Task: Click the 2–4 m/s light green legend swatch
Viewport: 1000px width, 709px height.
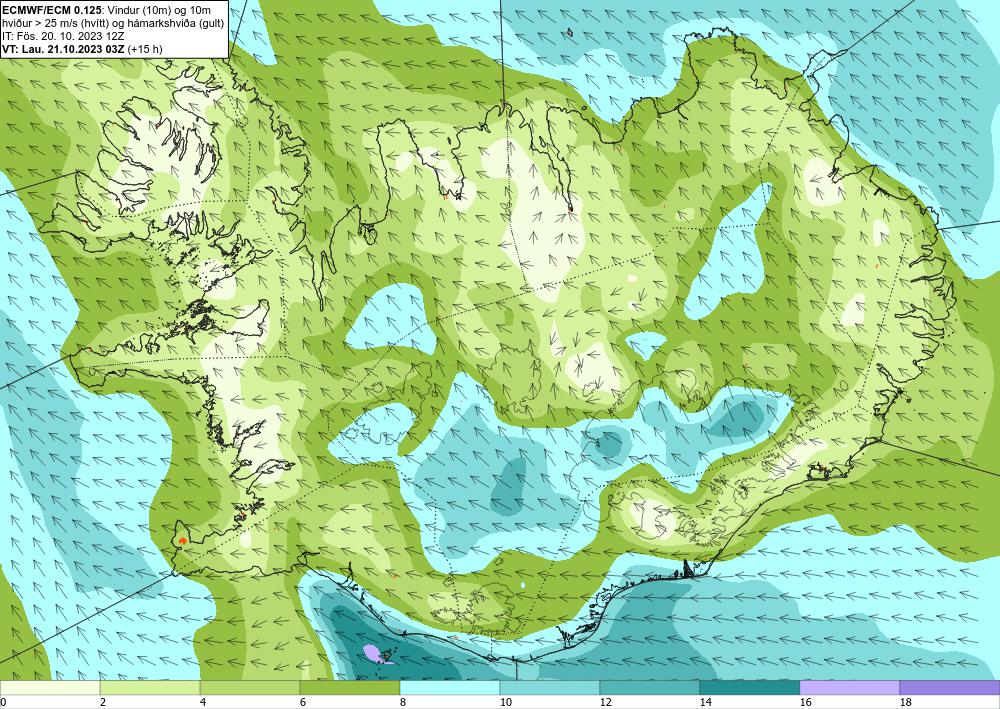Action: pos(150,687)
